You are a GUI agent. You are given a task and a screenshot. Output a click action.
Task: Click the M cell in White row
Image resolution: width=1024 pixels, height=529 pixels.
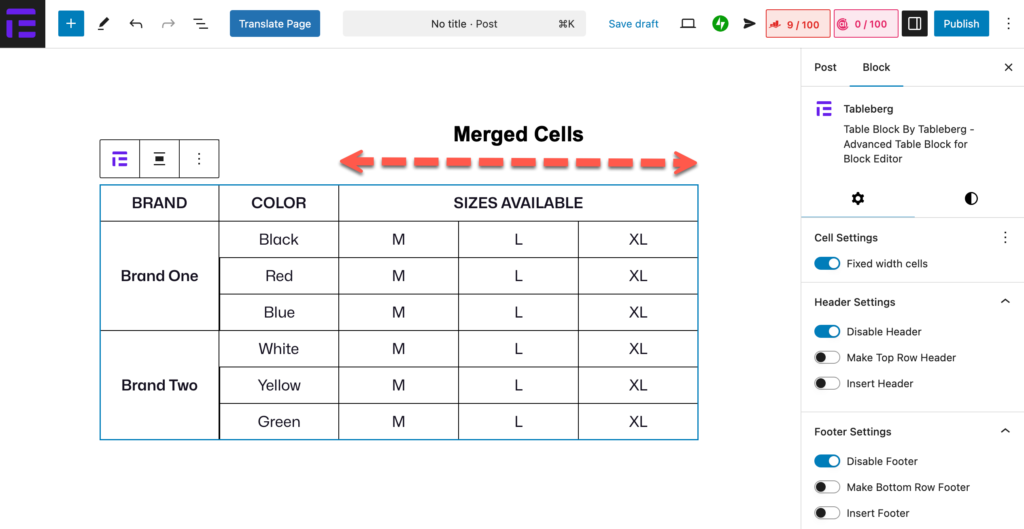click(x=398, y=349)
